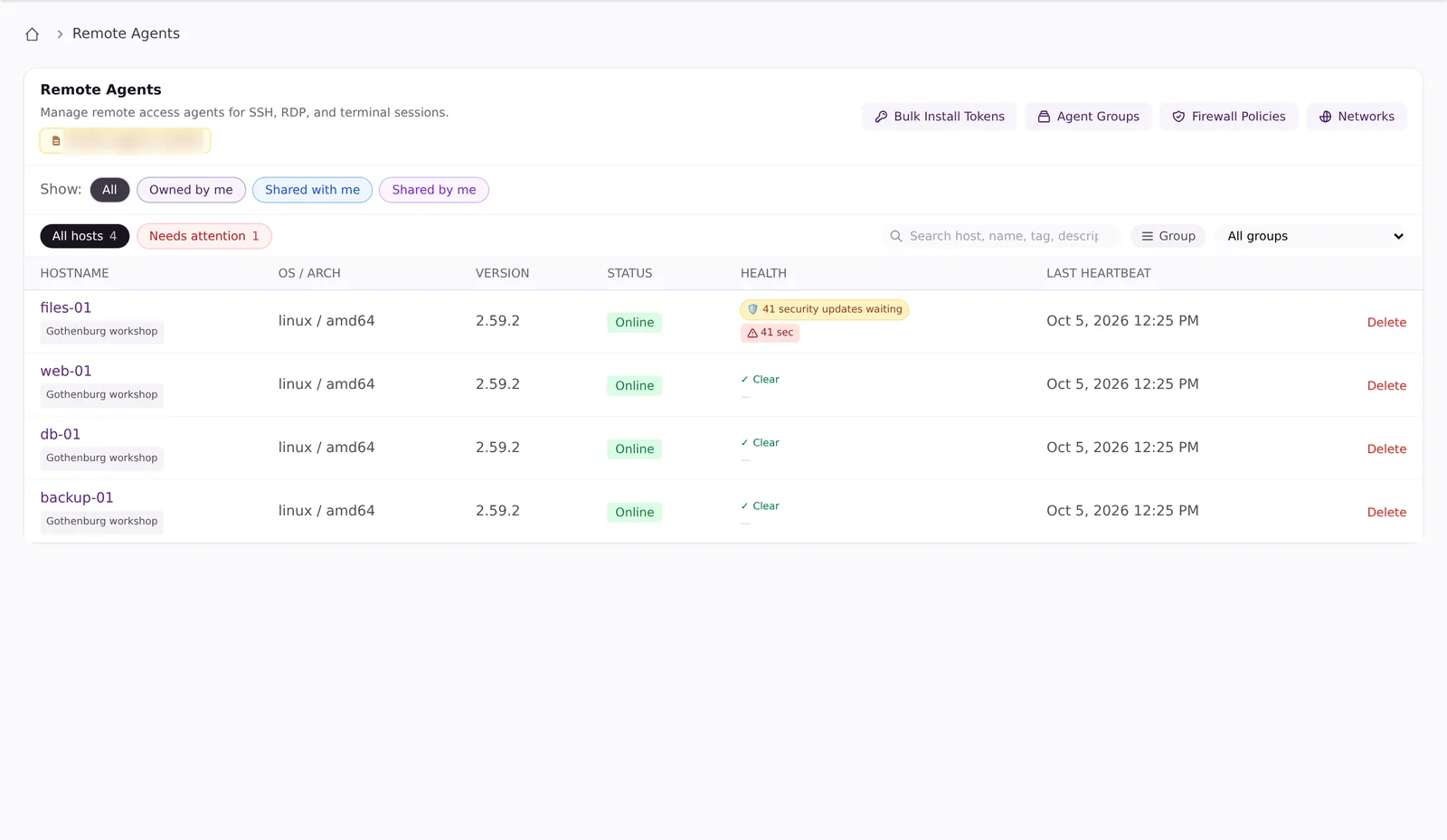Viewport: 1447px width, 840px height.
Task: Click the Online status for backup-01
Action: [x=635, y=513]
